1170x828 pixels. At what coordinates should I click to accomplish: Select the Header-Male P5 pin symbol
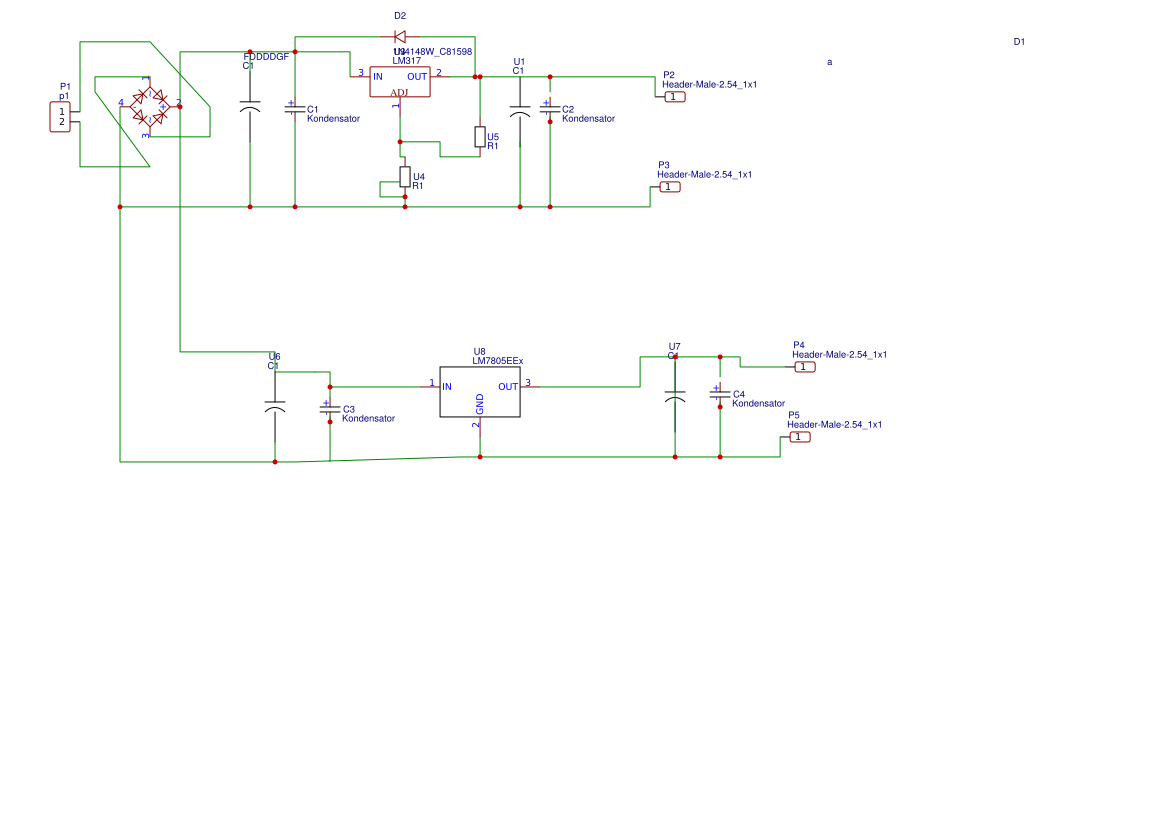pyautogui.click(x=798, y=438)
